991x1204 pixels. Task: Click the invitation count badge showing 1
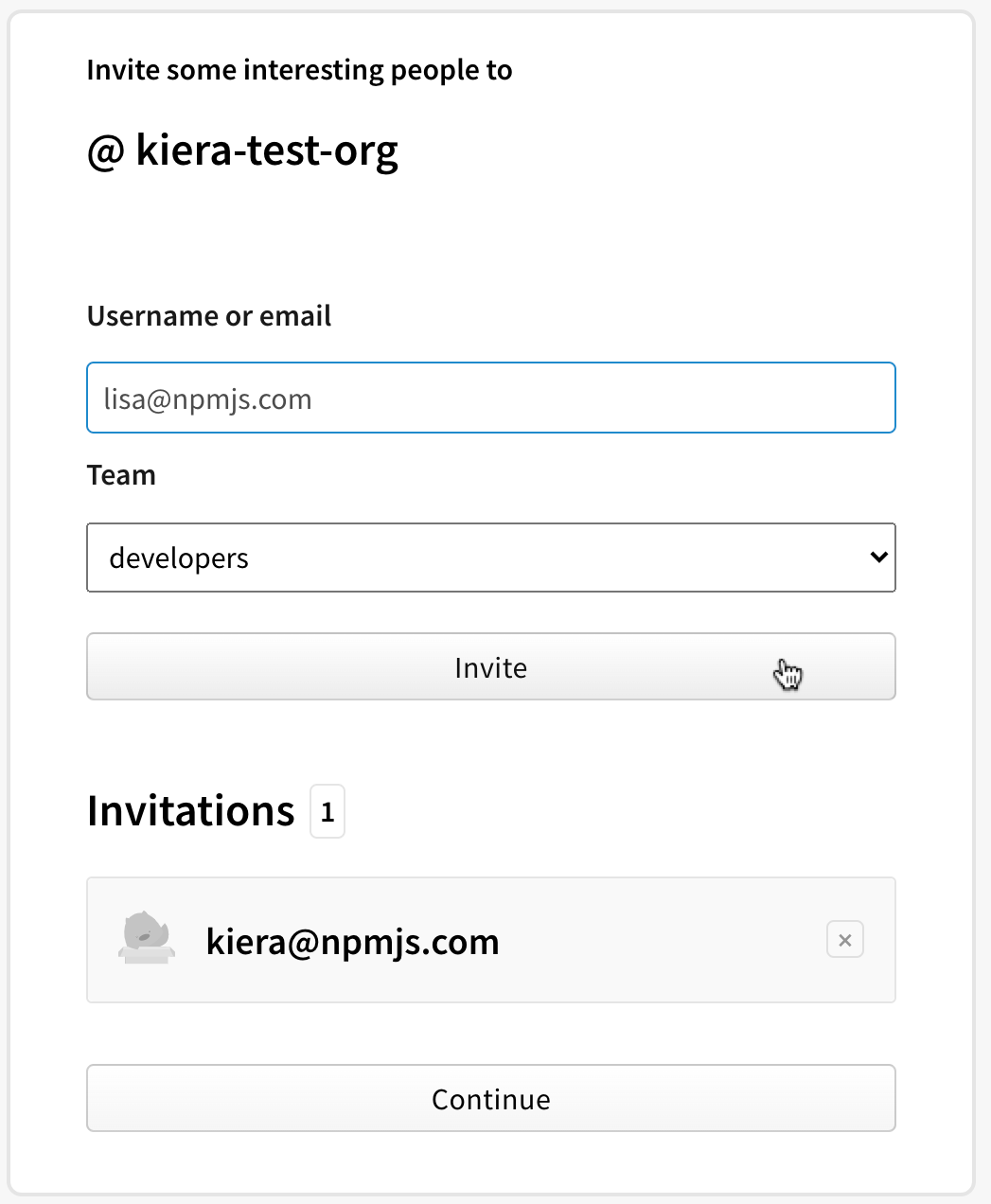point(327,811)
